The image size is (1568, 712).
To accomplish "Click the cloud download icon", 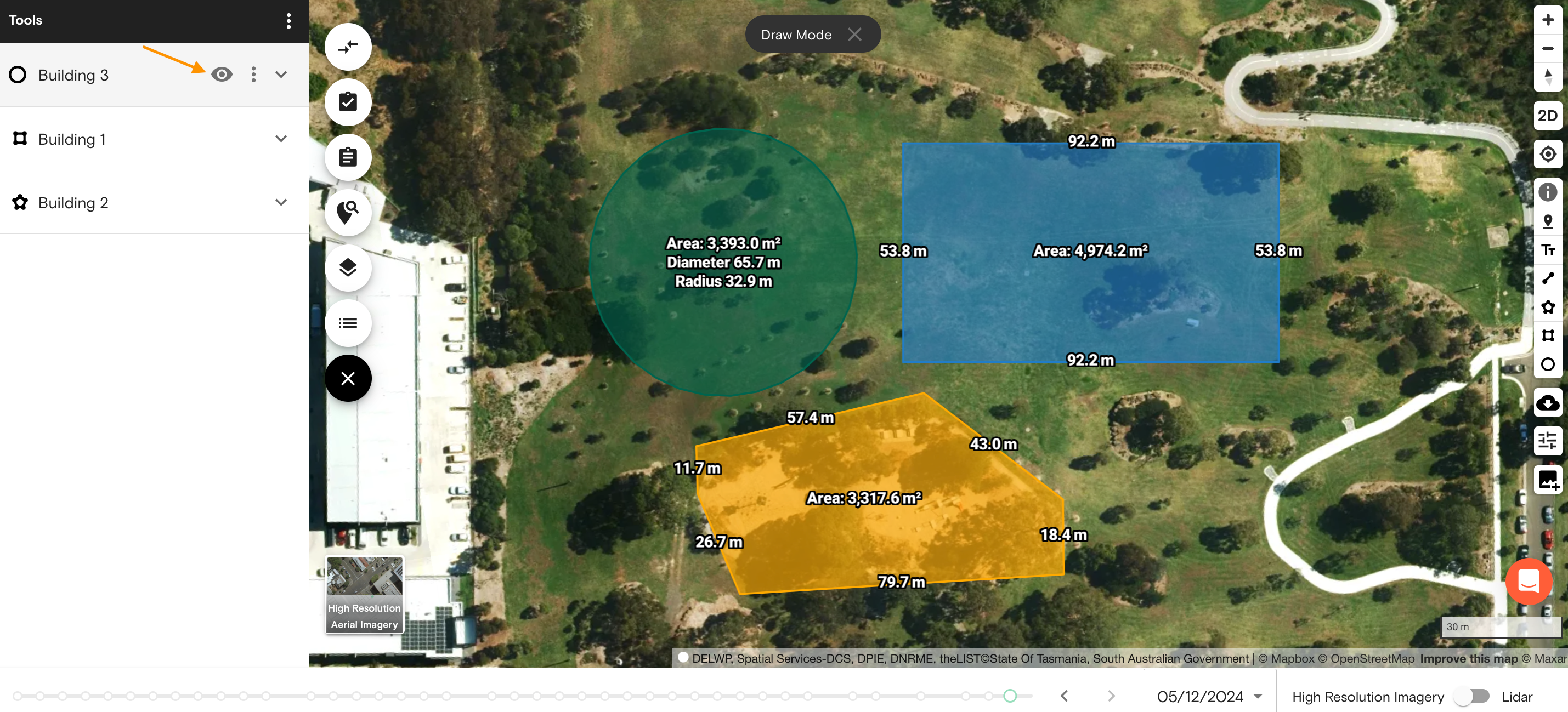I will coord(1547,403).
